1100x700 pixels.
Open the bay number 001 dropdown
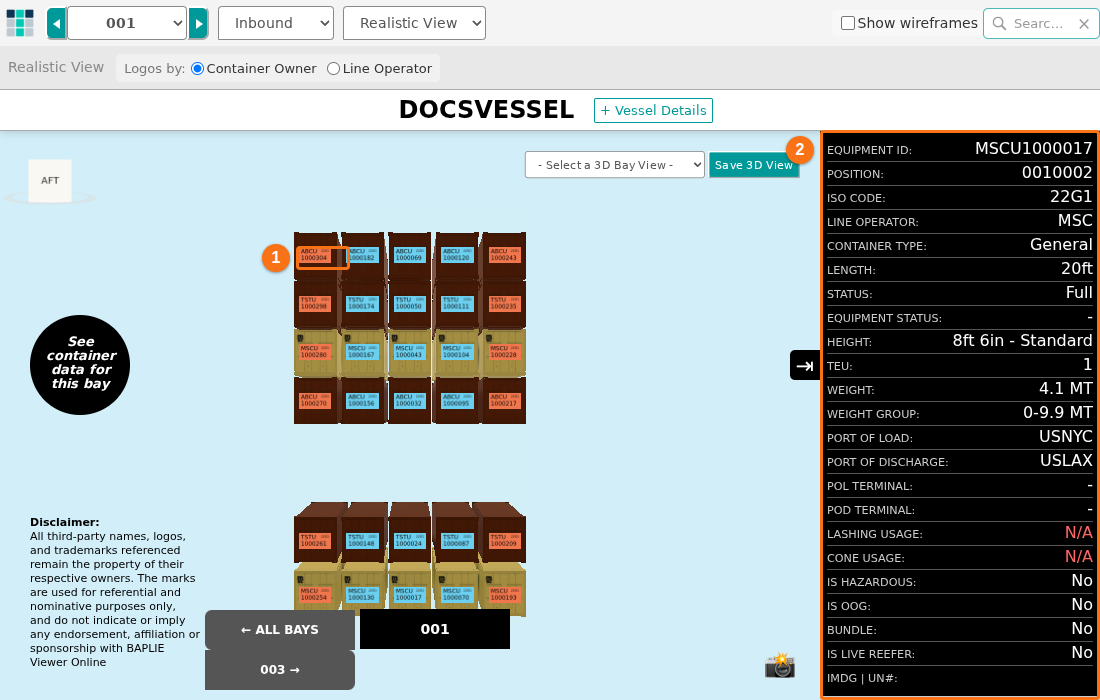click(127, 23)
